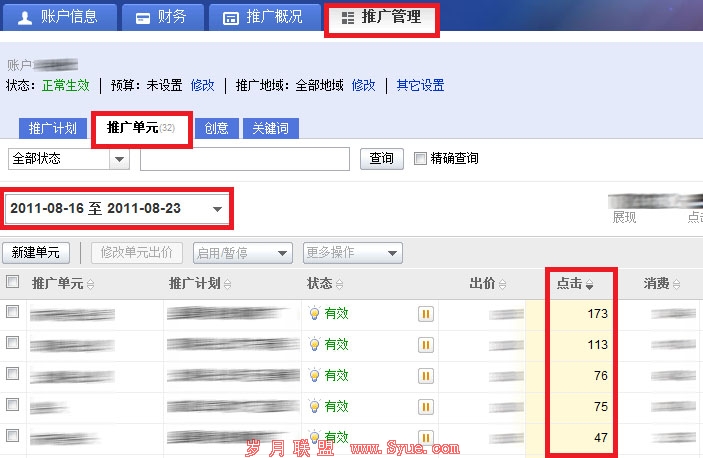Screen dimensions: 703x458
Task: Click the search text input field
Action: 244,159
